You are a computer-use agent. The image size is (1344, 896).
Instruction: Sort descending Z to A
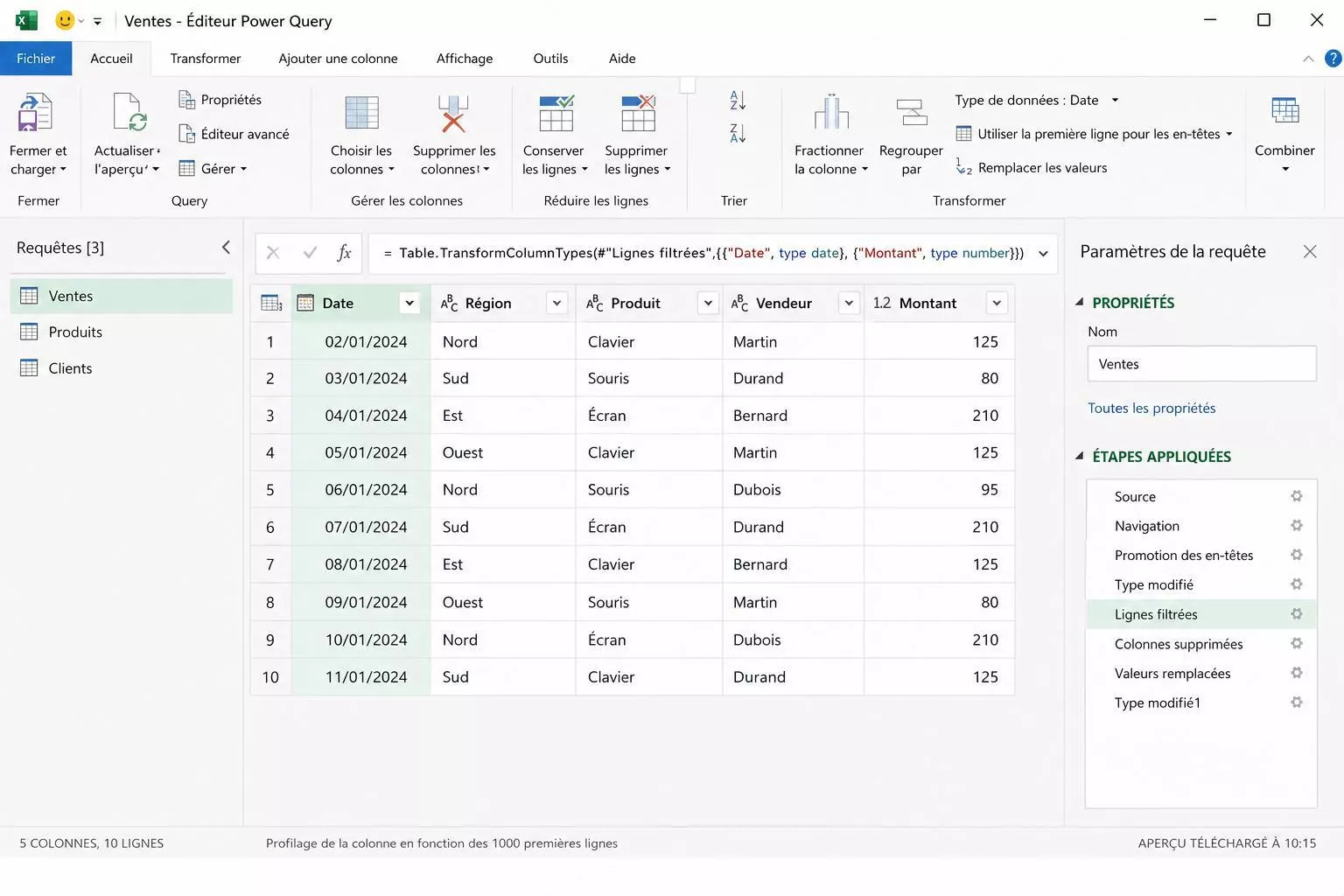tap(738, 134)
